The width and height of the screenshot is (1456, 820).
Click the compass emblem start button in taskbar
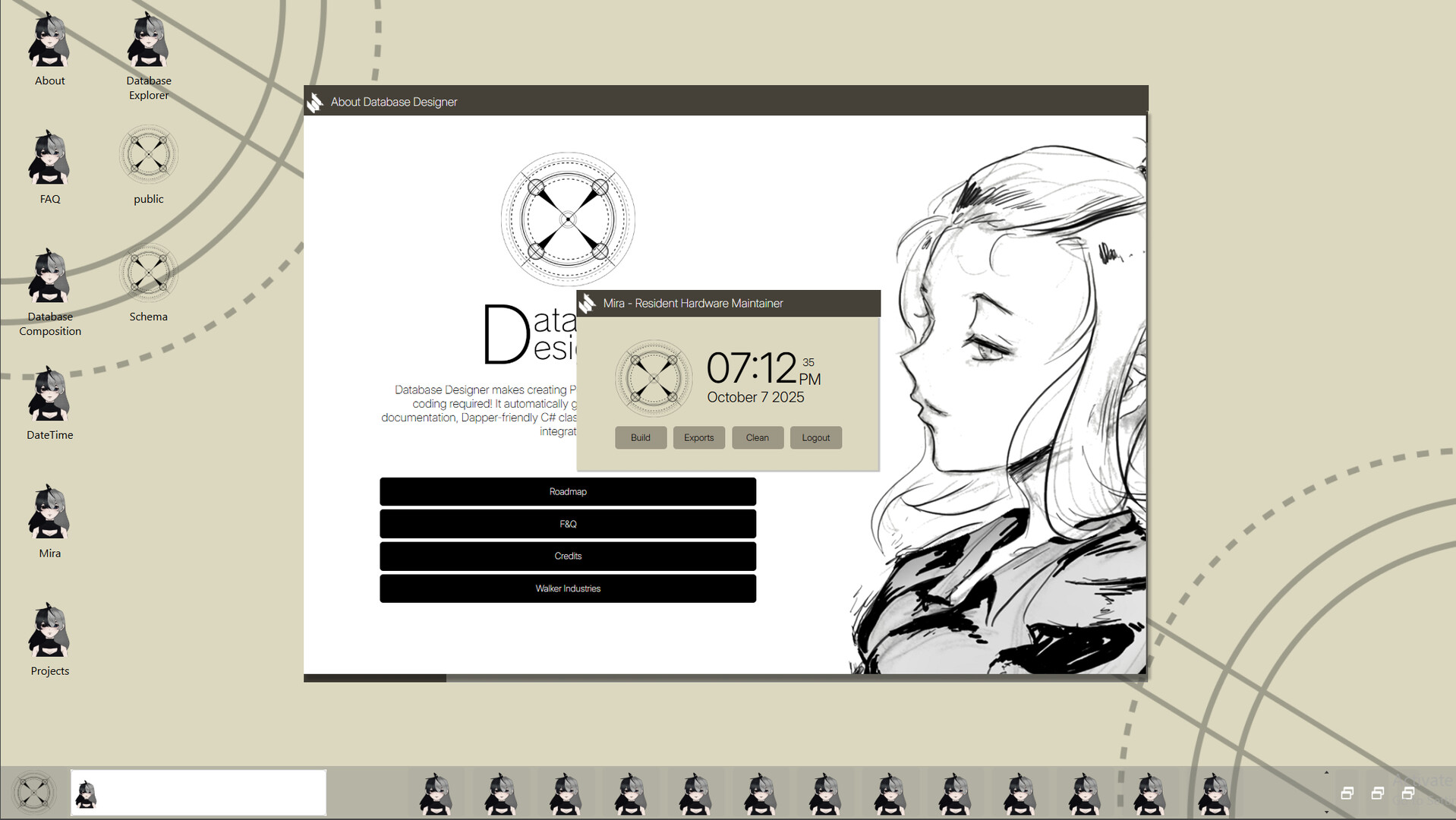(34, 793)
